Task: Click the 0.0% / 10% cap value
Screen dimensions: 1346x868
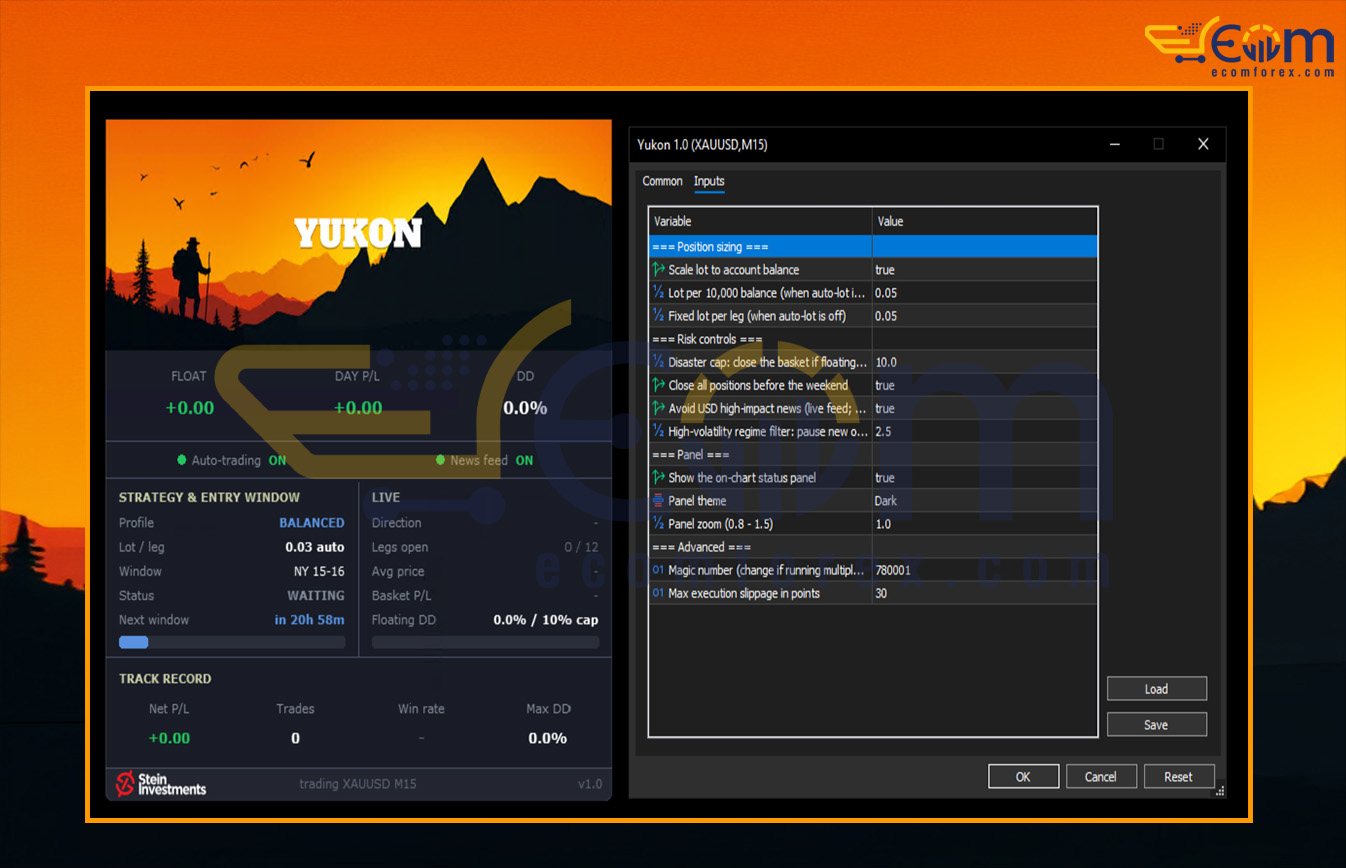Action: 546,620
